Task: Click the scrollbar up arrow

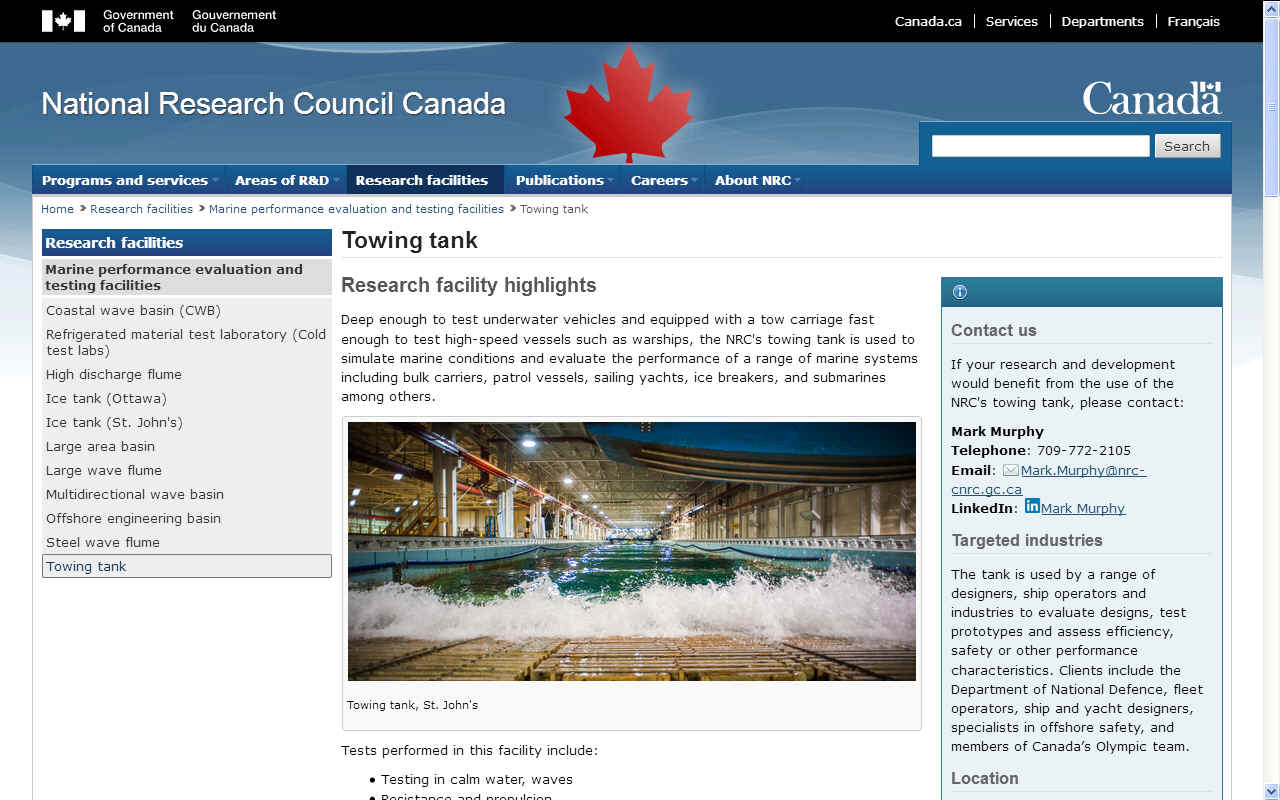Action: 1271,9
